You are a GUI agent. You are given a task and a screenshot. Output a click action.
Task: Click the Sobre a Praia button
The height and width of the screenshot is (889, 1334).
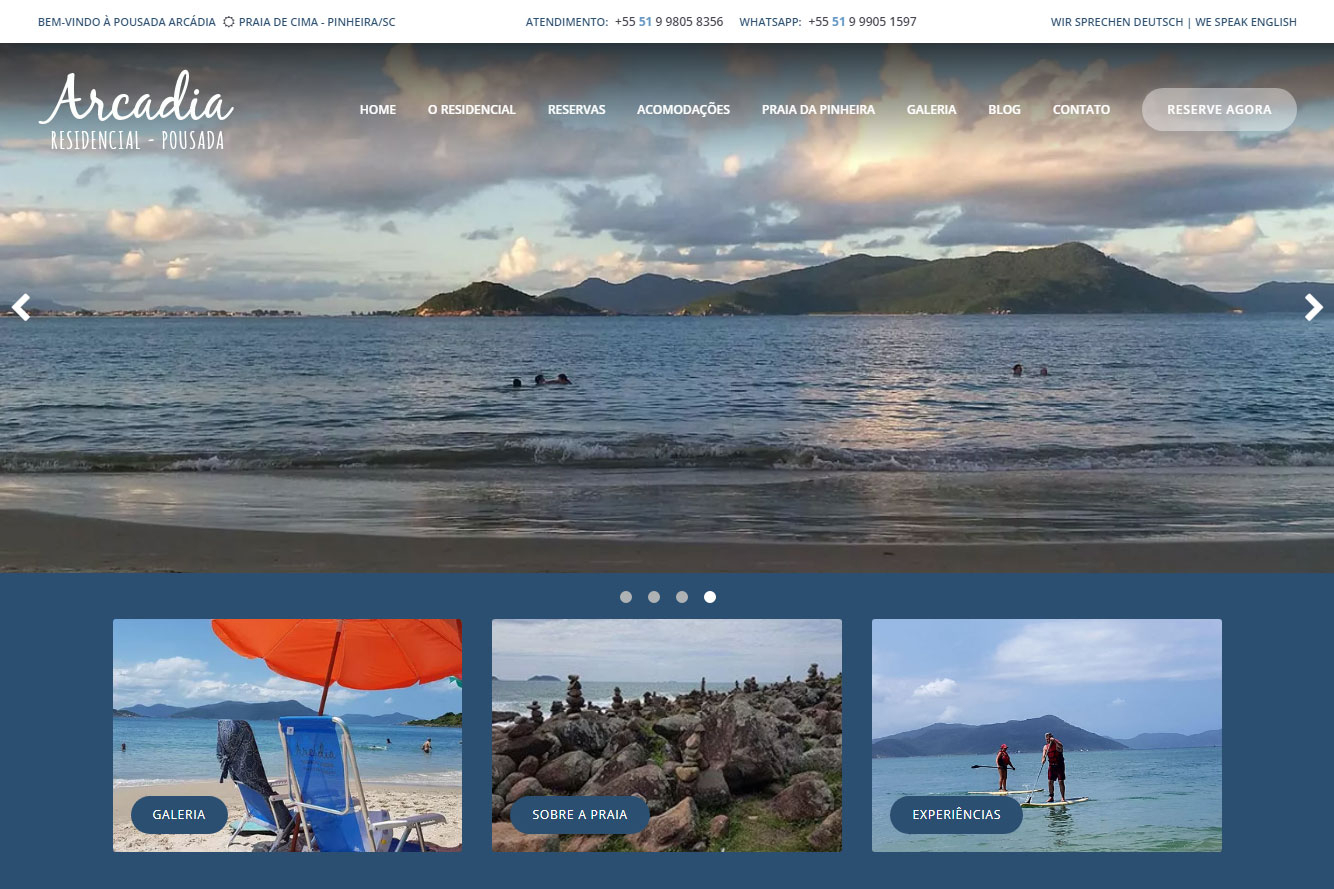tap(580, 815)
